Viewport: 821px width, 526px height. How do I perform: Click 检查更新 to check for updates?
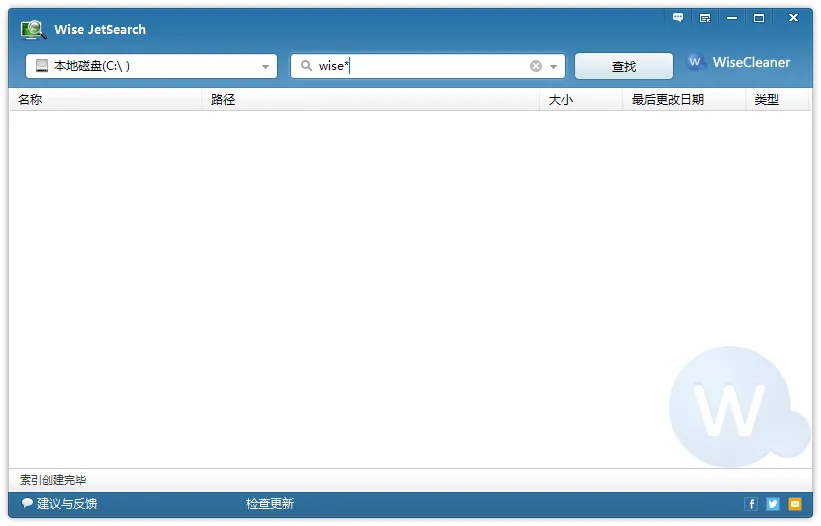(270, 503)
